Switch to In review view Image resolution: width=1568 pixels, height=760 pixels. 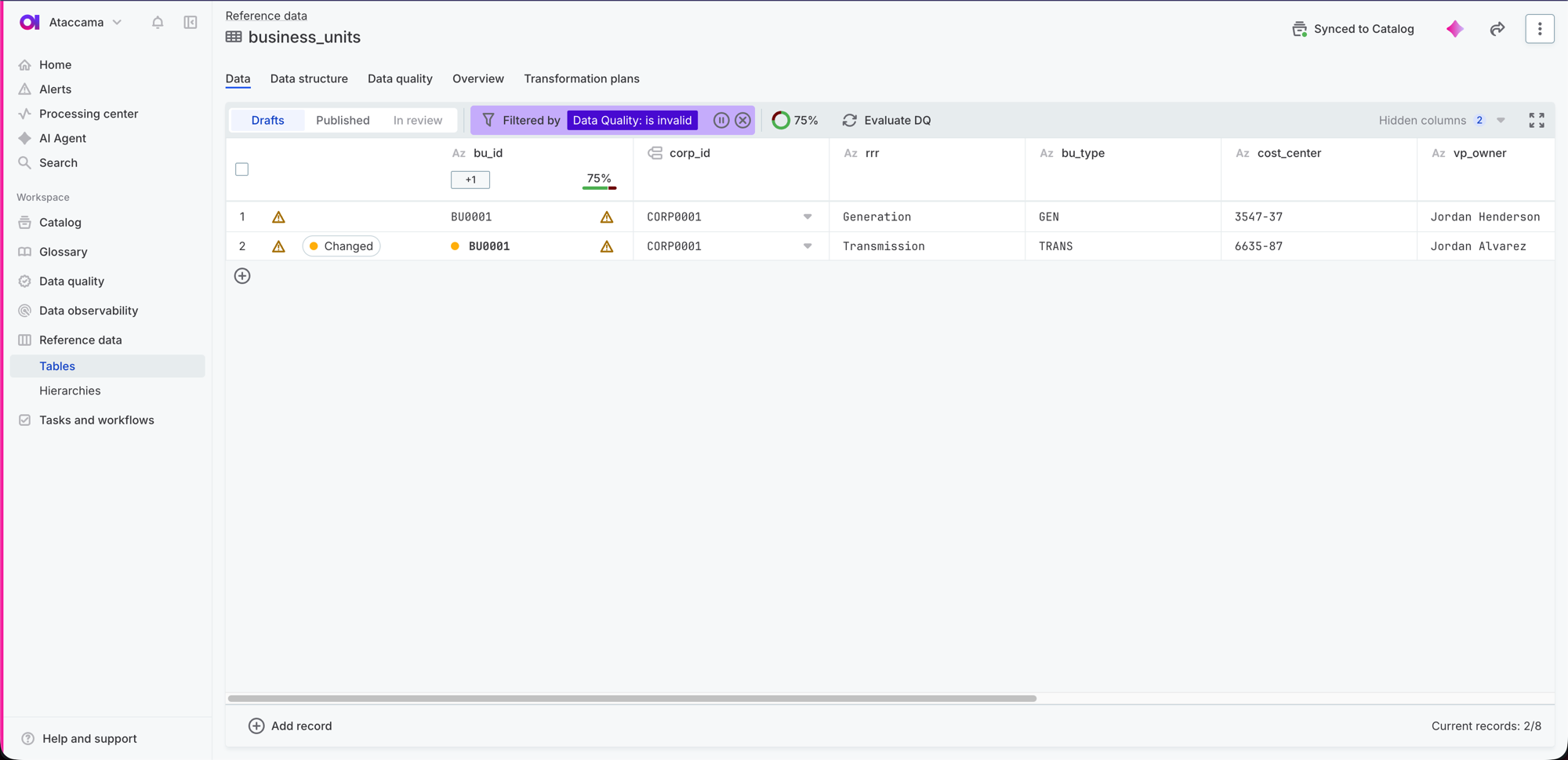(x=418, y=120)
